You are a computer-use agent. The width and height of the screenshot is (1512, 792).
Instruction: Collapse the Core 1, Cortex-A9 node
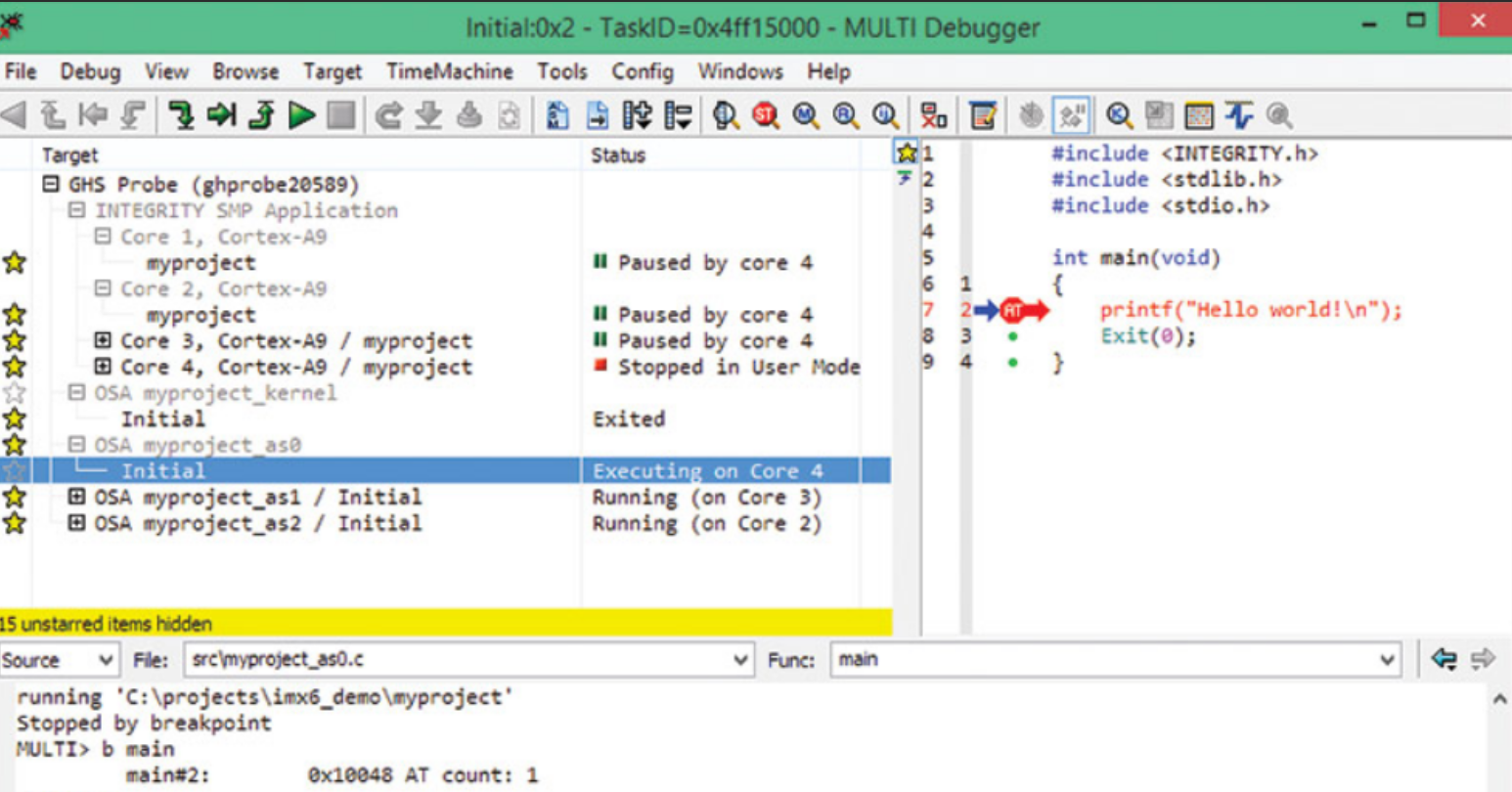point(103,237)
